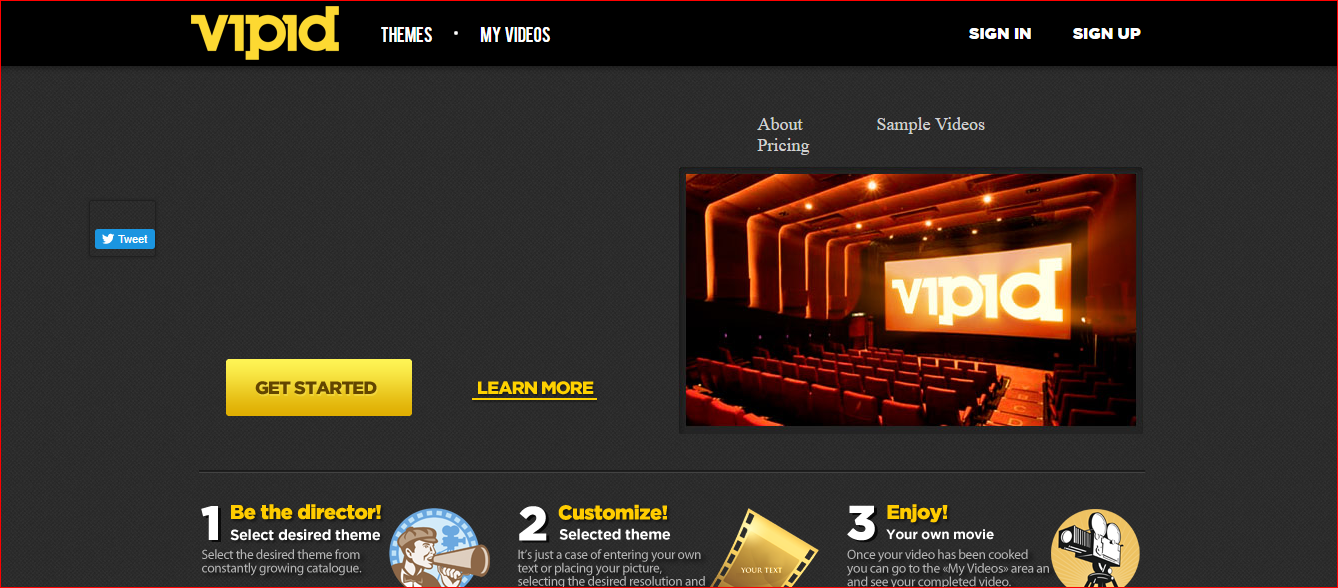Viewport: 1338px width, 588px height.
Task: Click 'Your own movie' subtitle text
Action: pos(940,535)
